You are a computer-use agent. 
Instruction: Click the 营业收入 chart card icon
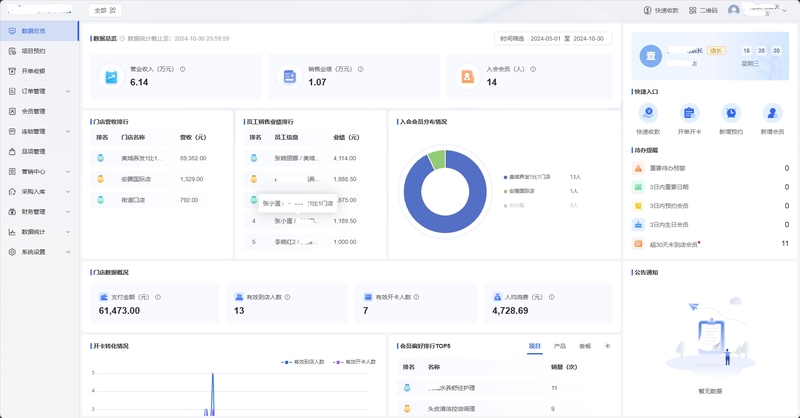[x=111, y=77]
